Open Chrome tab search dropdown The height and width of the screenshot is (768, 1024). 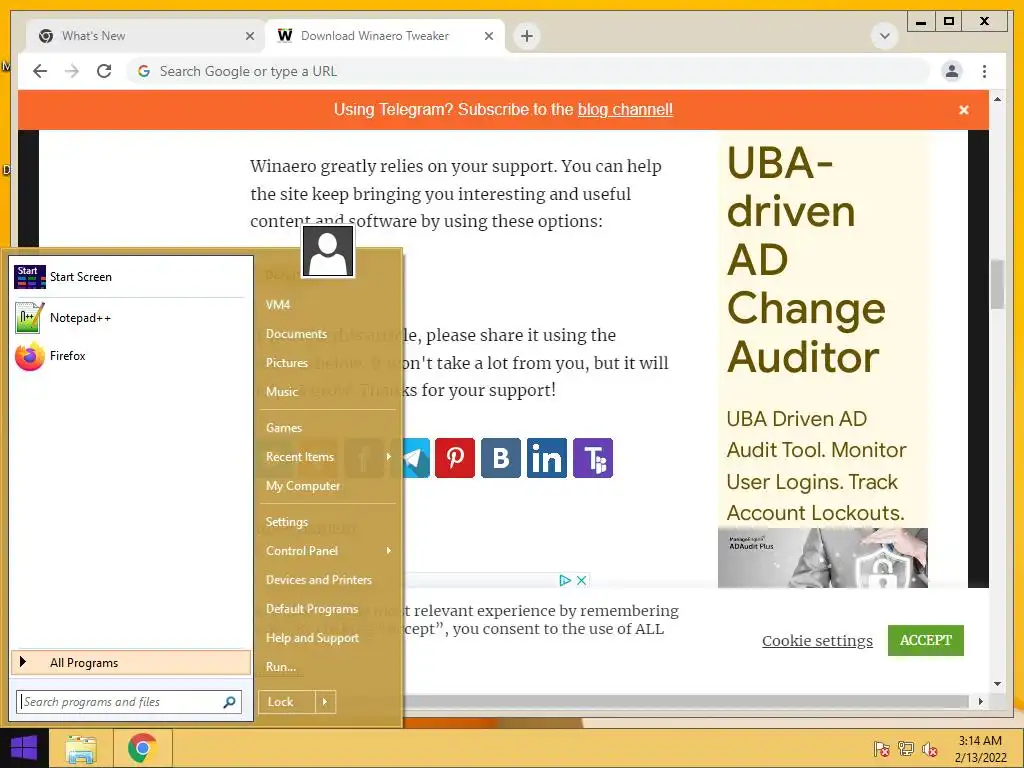[885, 36]
